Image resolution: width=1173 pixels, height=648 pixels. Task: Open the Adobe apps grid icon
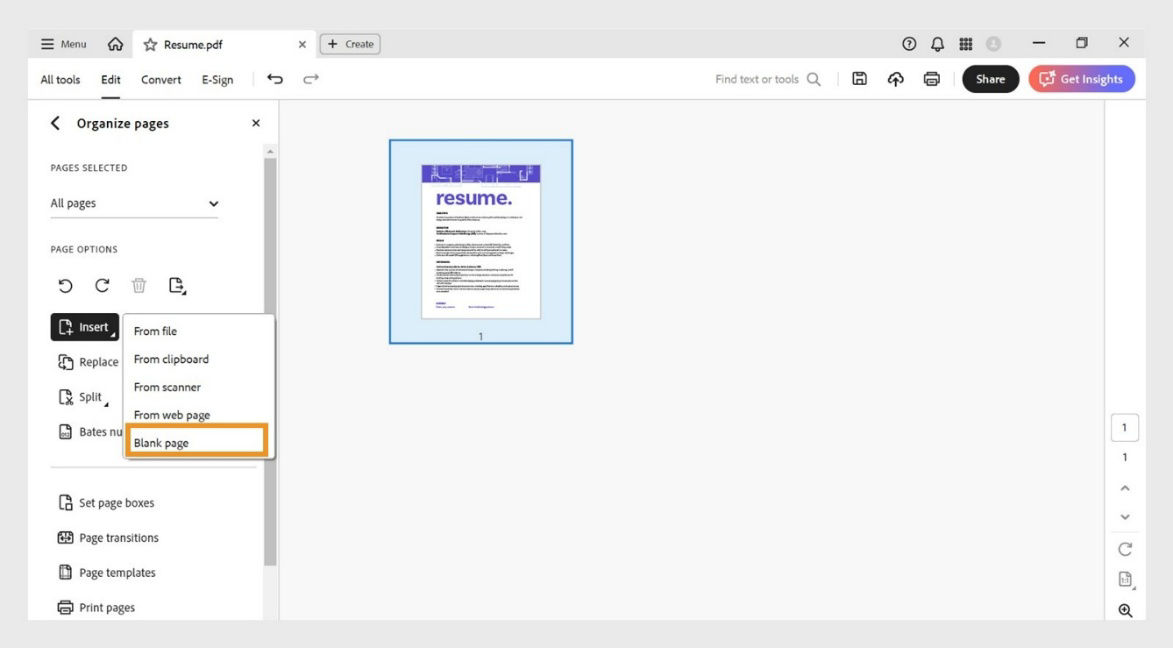click(x=966, y=42)
